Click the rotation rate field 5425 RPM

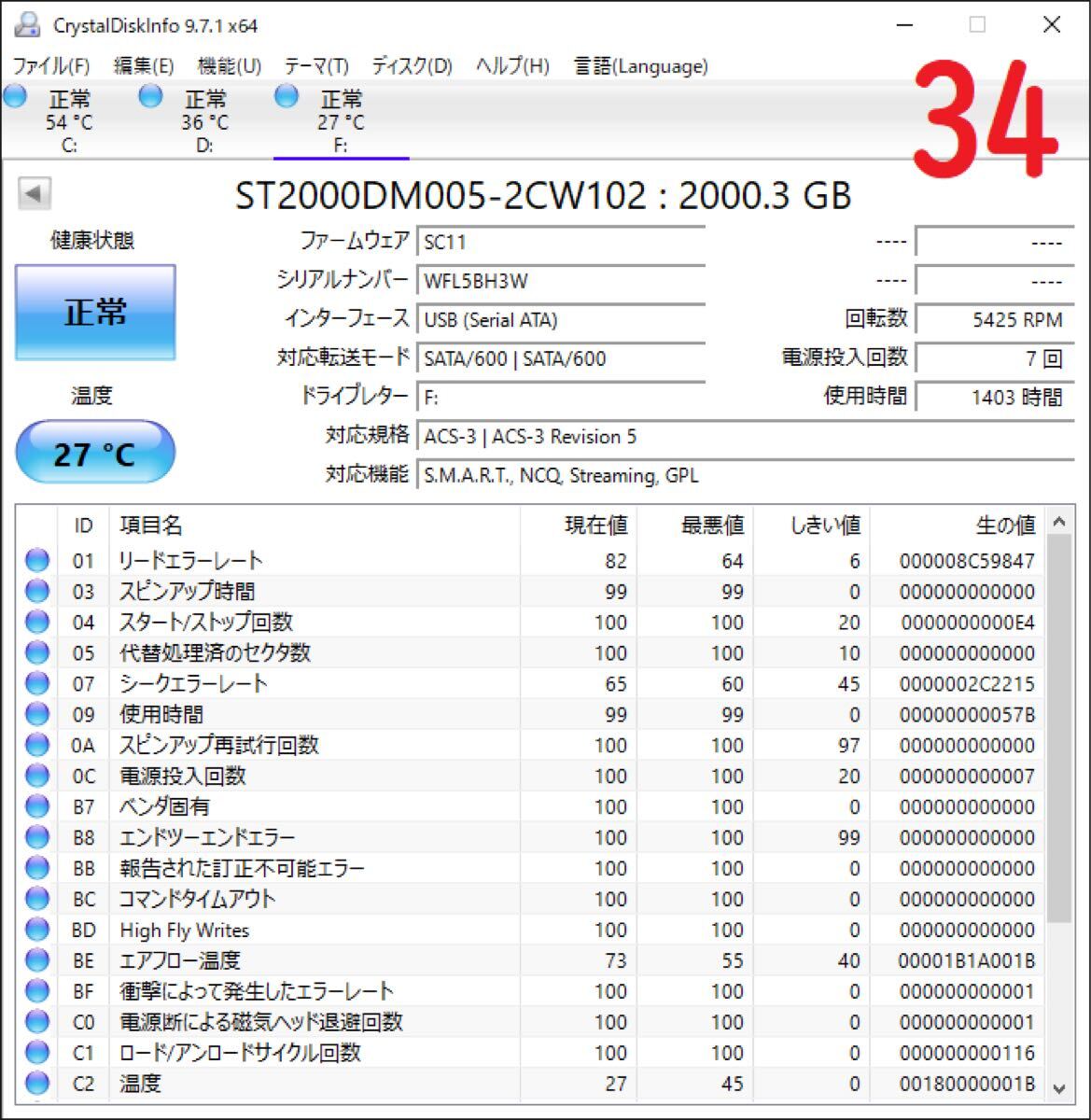(x=995, y=320)
